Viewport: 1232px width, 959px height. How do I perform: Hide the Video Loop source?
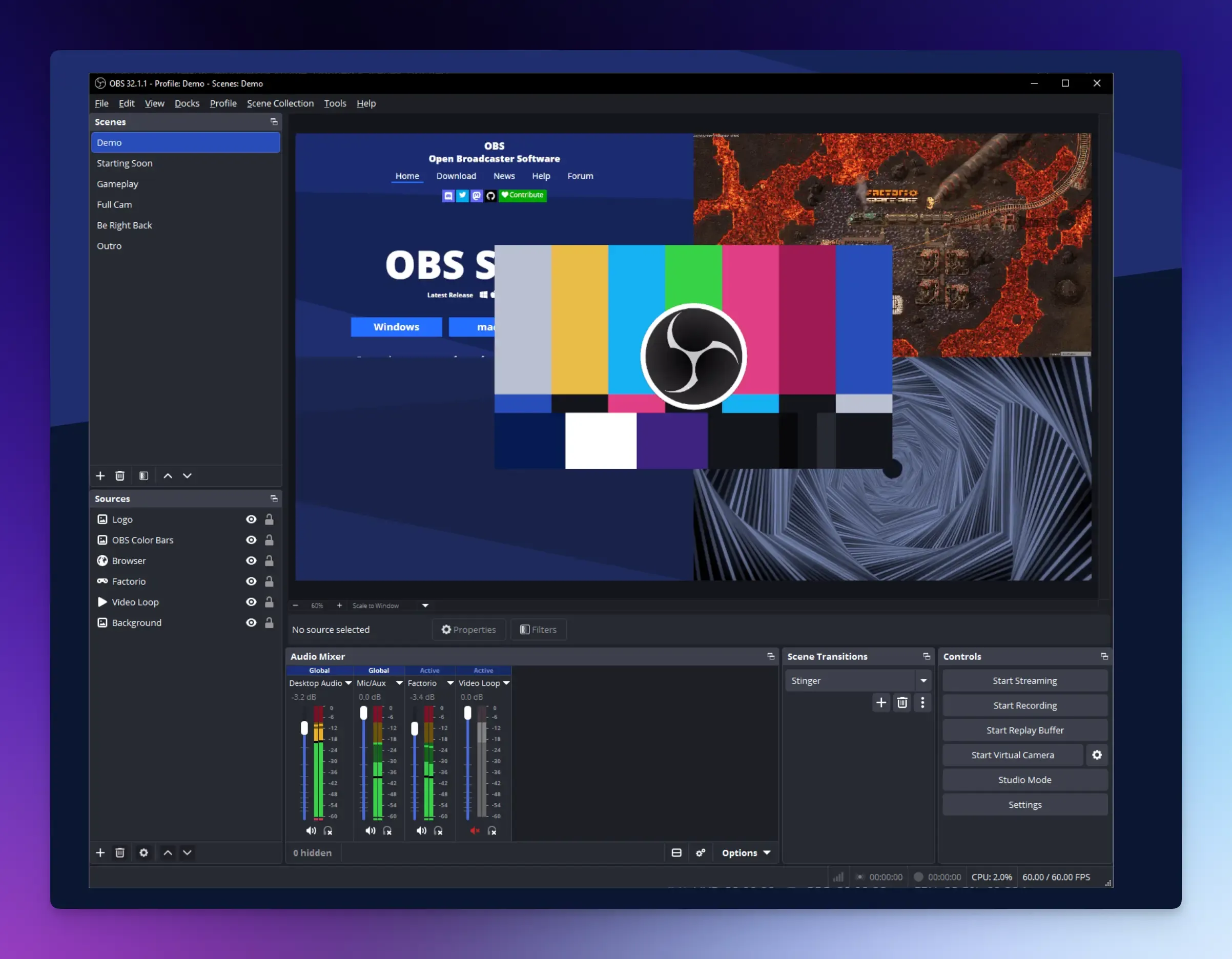point(252,602)
